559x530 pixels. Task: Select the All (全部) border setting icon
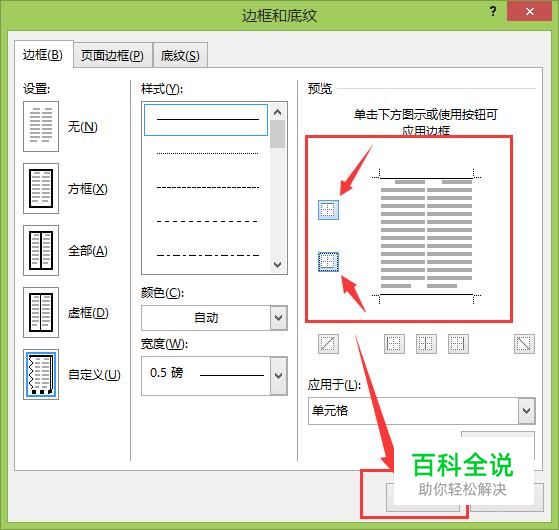tap(41, 251)
